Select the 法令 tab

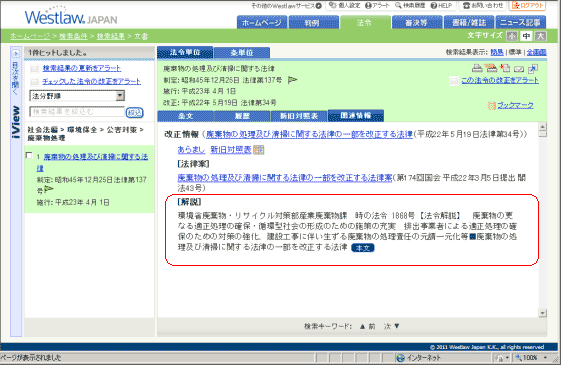coord(365,23)
